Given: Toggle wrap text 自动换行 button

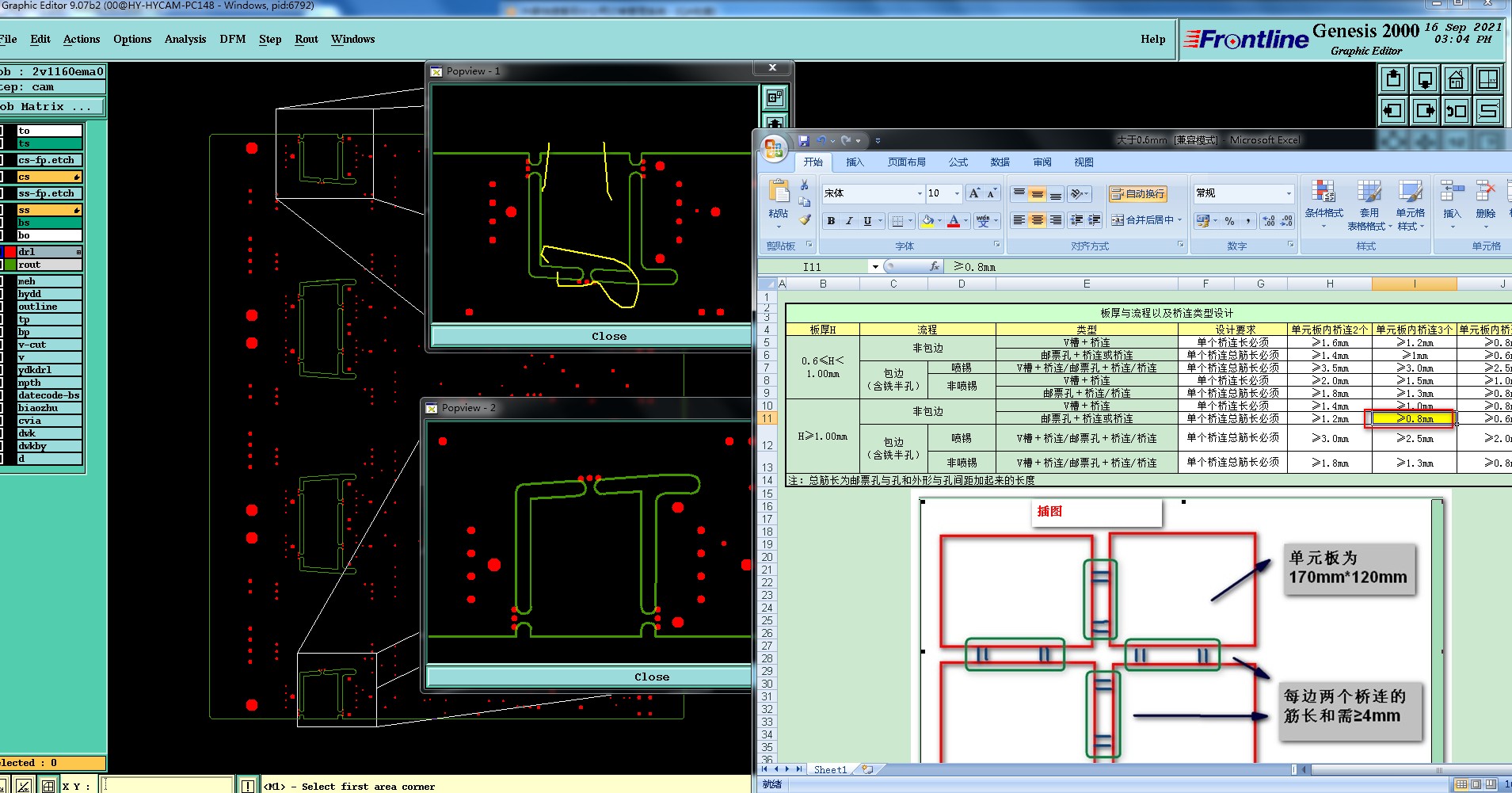Looking at the screenshot, I should click(1137, 193).
